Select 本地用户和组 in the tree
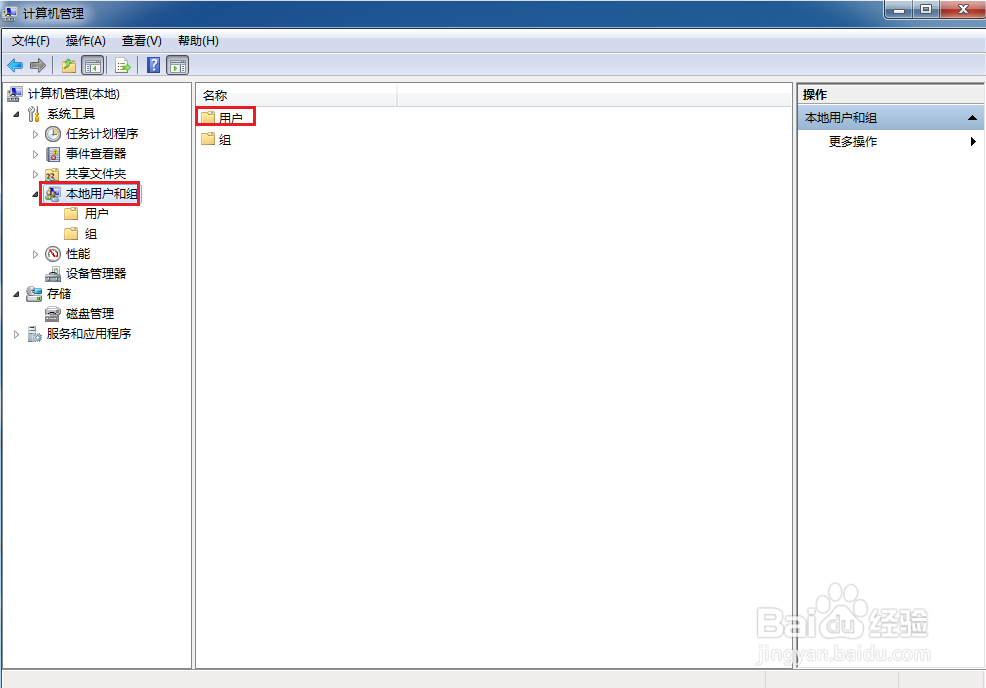The image size is (986, 688). point(101,194)
